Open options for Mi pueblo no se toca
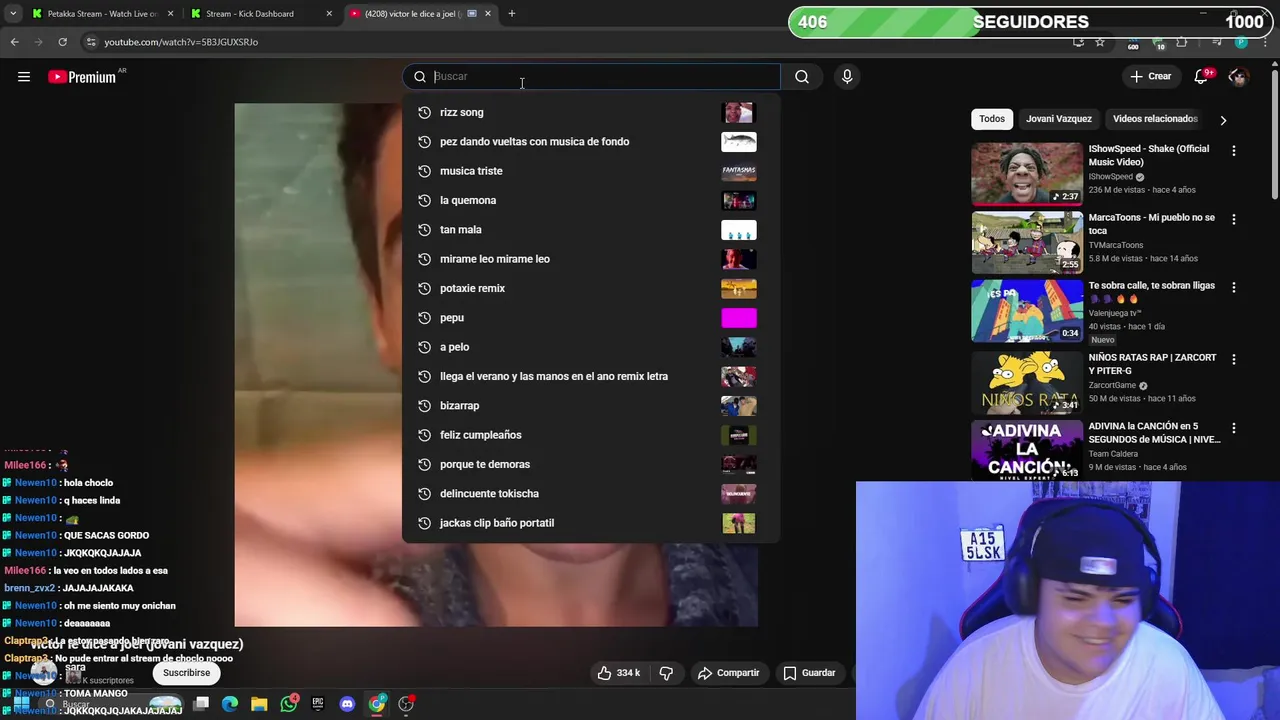The image size is (1280, 720). click(x=1233, y=219)
